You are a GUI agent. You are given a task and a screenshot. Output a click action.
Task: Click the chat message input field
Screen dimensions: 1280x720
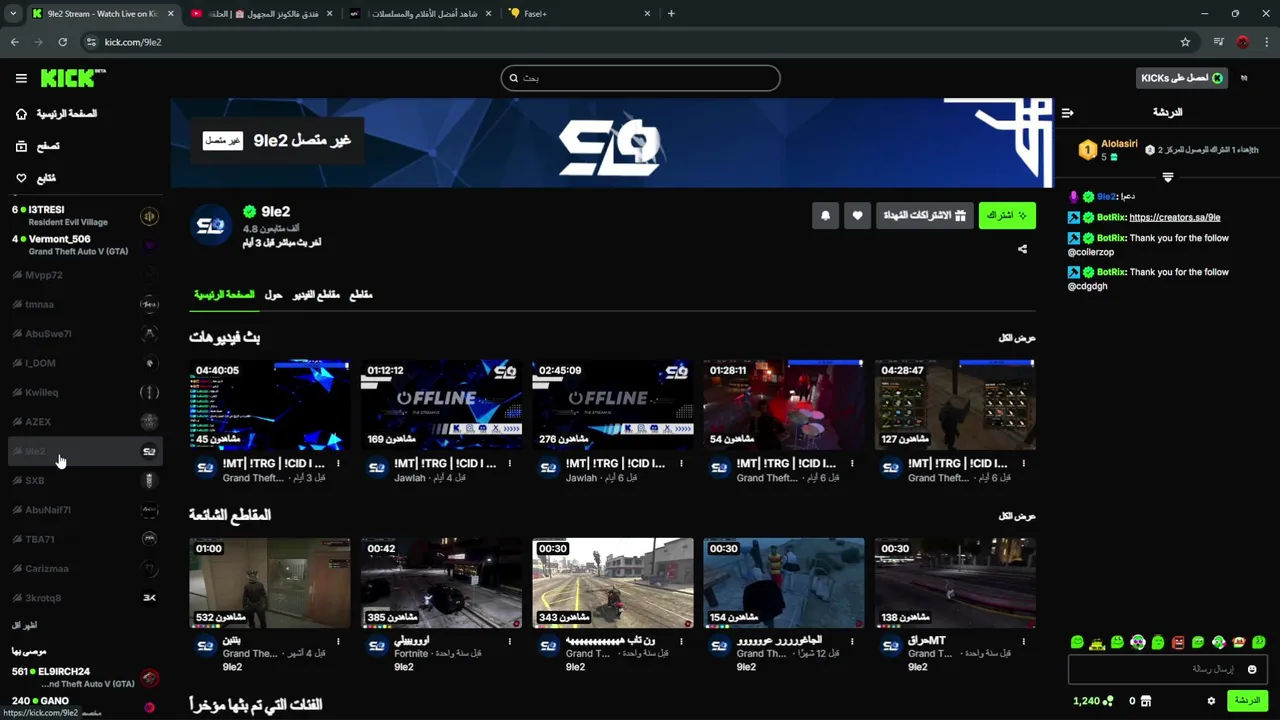1168,669
